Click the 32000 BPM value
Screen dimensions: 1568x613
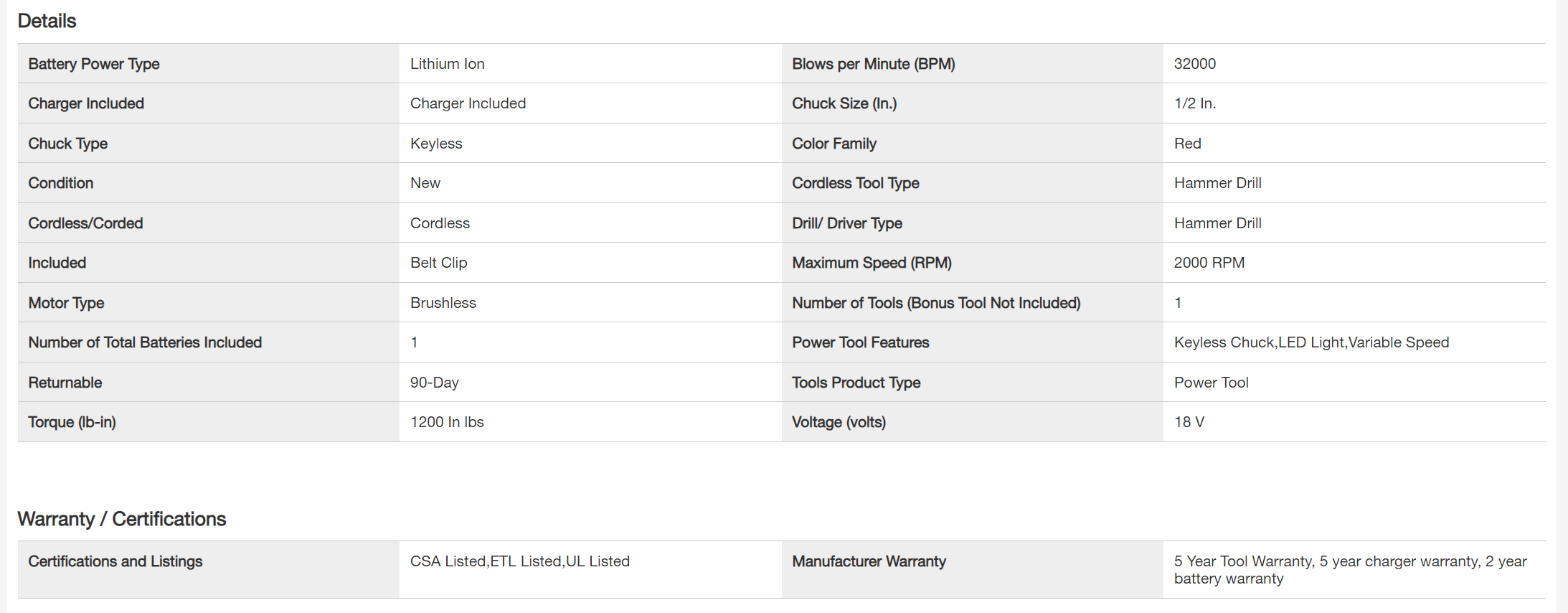coord(1194,64)
